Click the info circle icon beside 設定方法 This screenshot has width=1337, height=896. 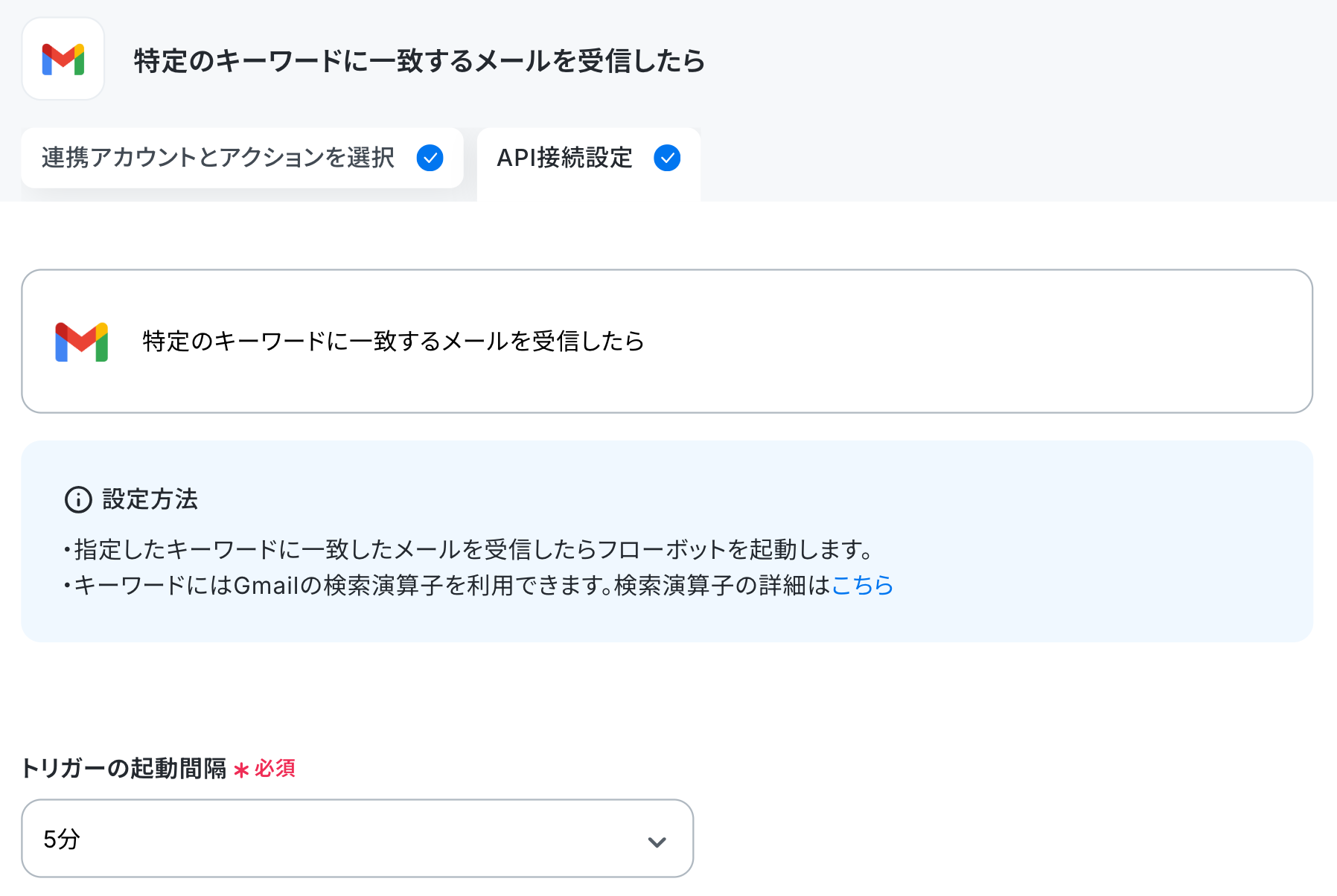pos(78,500)
